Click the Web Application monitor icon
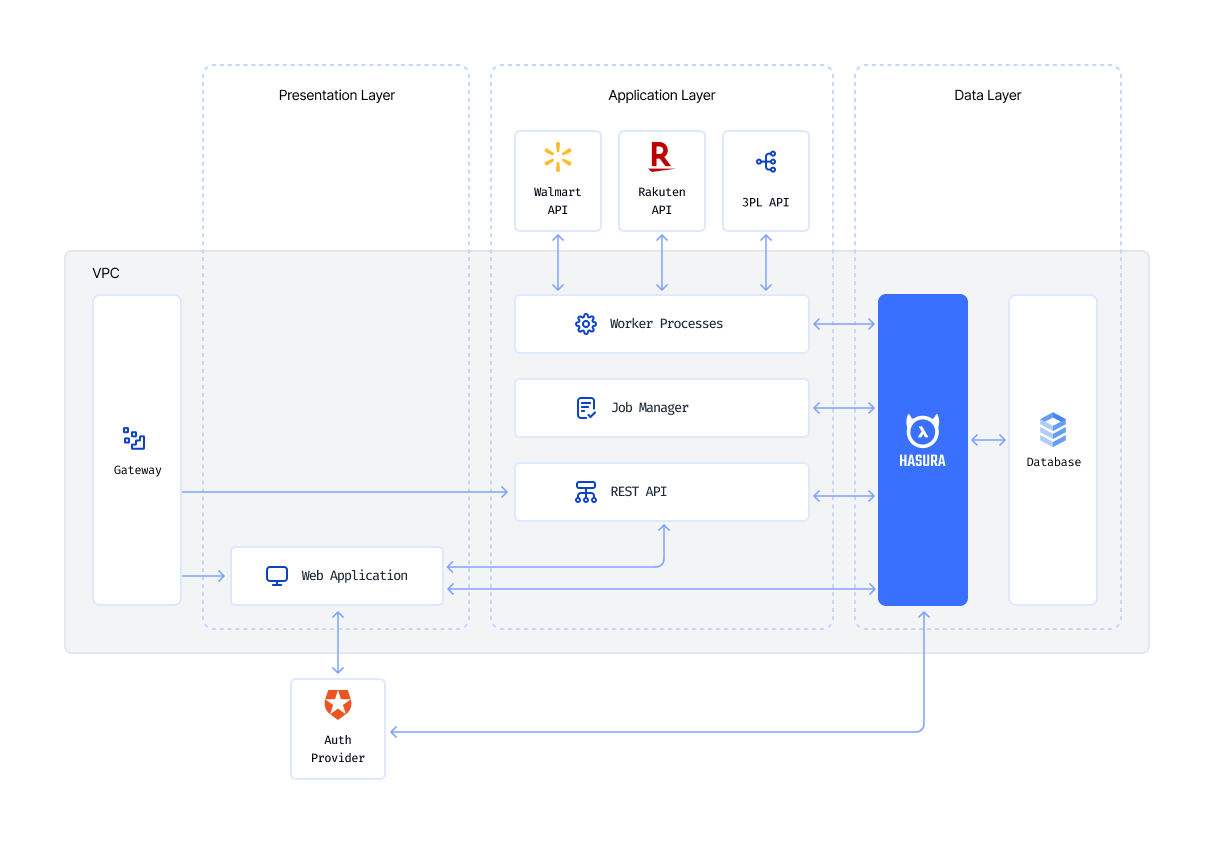Image resolution: width=1214 pixels, height=844 pixels. (x=277, y=576)
